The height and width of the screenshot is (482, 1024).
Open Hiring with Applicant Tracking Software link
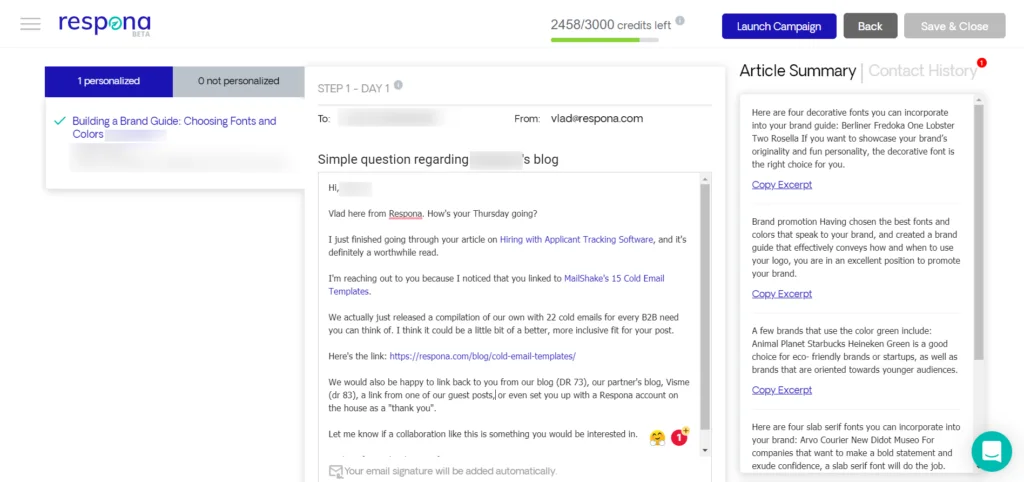tap(577, 240)
